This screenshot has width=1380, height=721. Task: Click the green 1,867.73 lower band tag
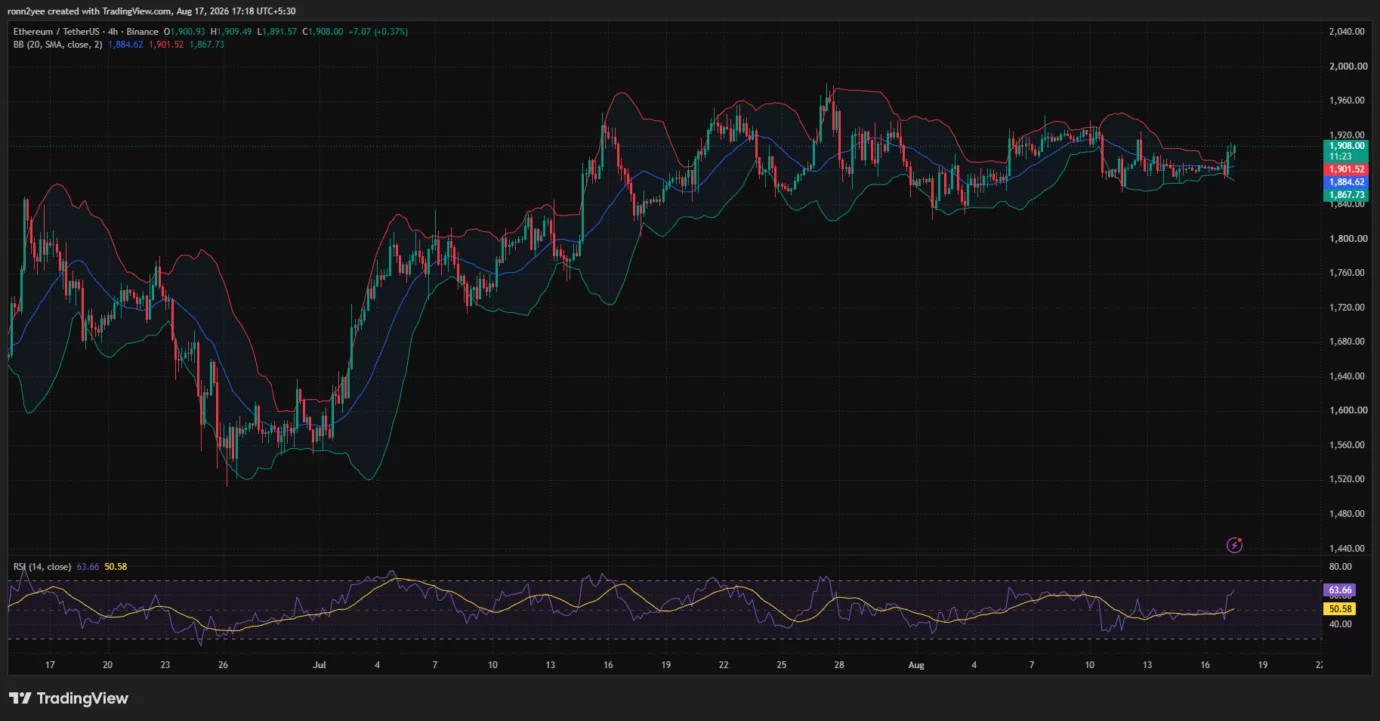pyautogui.click(x=1346, y=196)
